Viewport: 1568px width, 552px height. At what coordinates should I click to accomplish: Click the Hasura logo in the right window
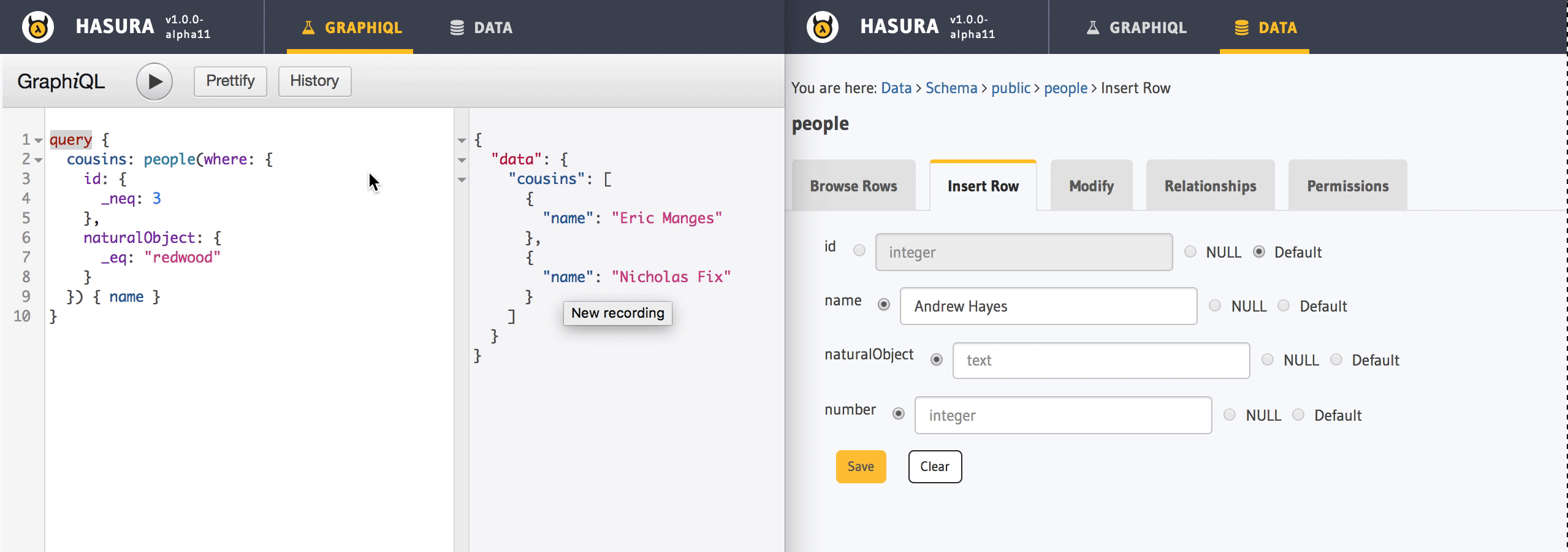(823, 27)
